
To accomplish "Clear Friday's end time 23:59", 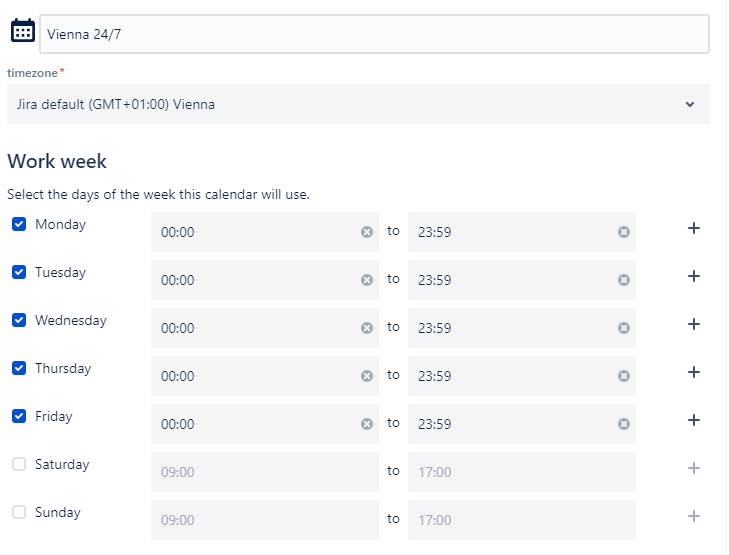I will pyautogui.click(x=624, y=424).
